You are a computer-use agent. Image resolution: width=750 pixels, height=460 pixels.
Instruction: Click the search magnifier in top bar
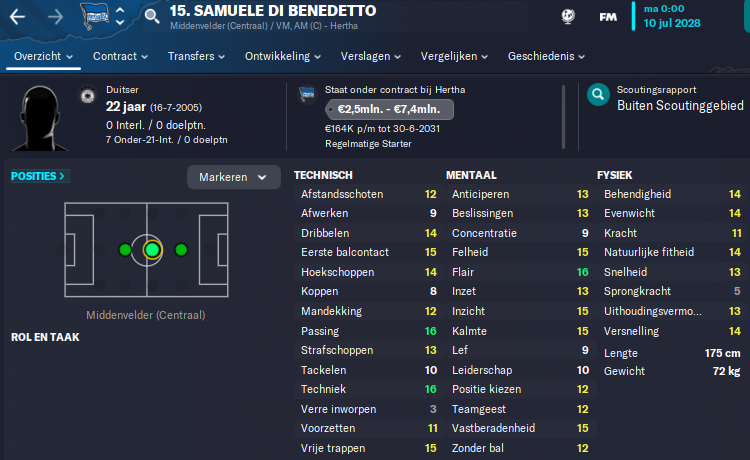tap(152, 17)
